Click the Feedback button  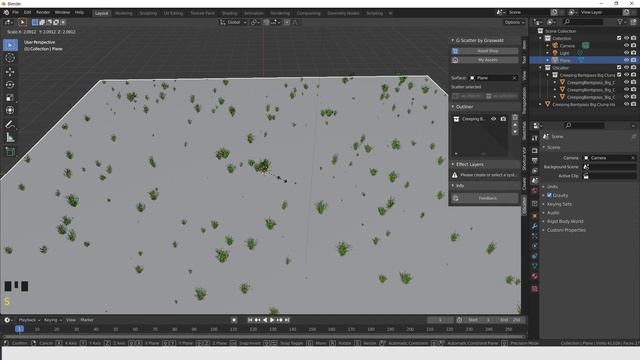485,198
